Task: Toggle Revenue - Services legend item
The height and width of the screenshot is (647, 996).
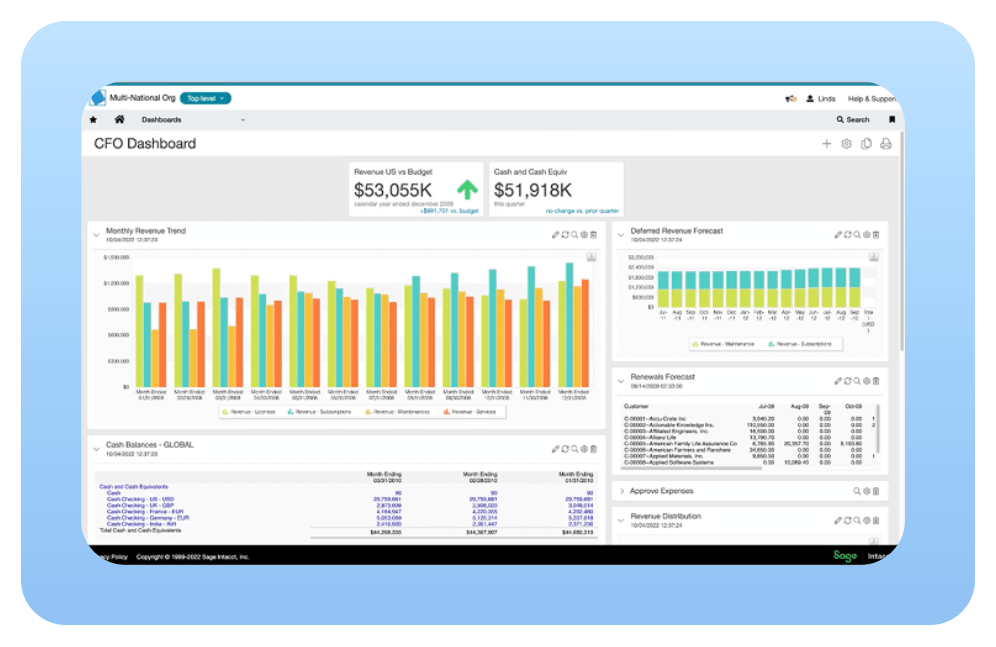Action: (469, 412)
